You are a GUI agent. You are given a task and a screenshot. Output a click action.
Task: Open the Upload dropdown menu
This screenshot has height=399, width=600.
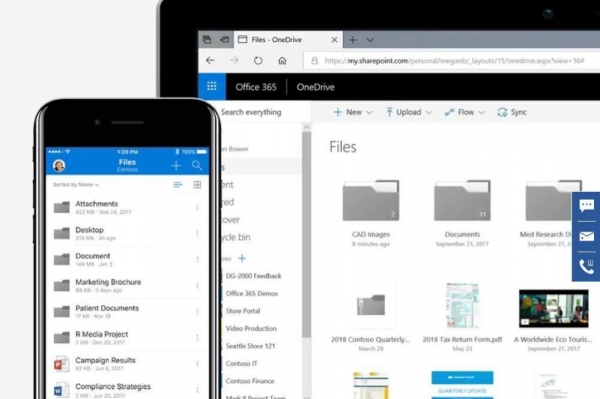click(408, 112)
